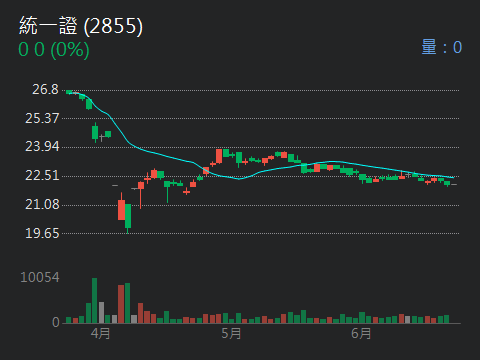Click the 6月 date axis label
The height and width of the screenshot is (360, 480).
[361, 333]
